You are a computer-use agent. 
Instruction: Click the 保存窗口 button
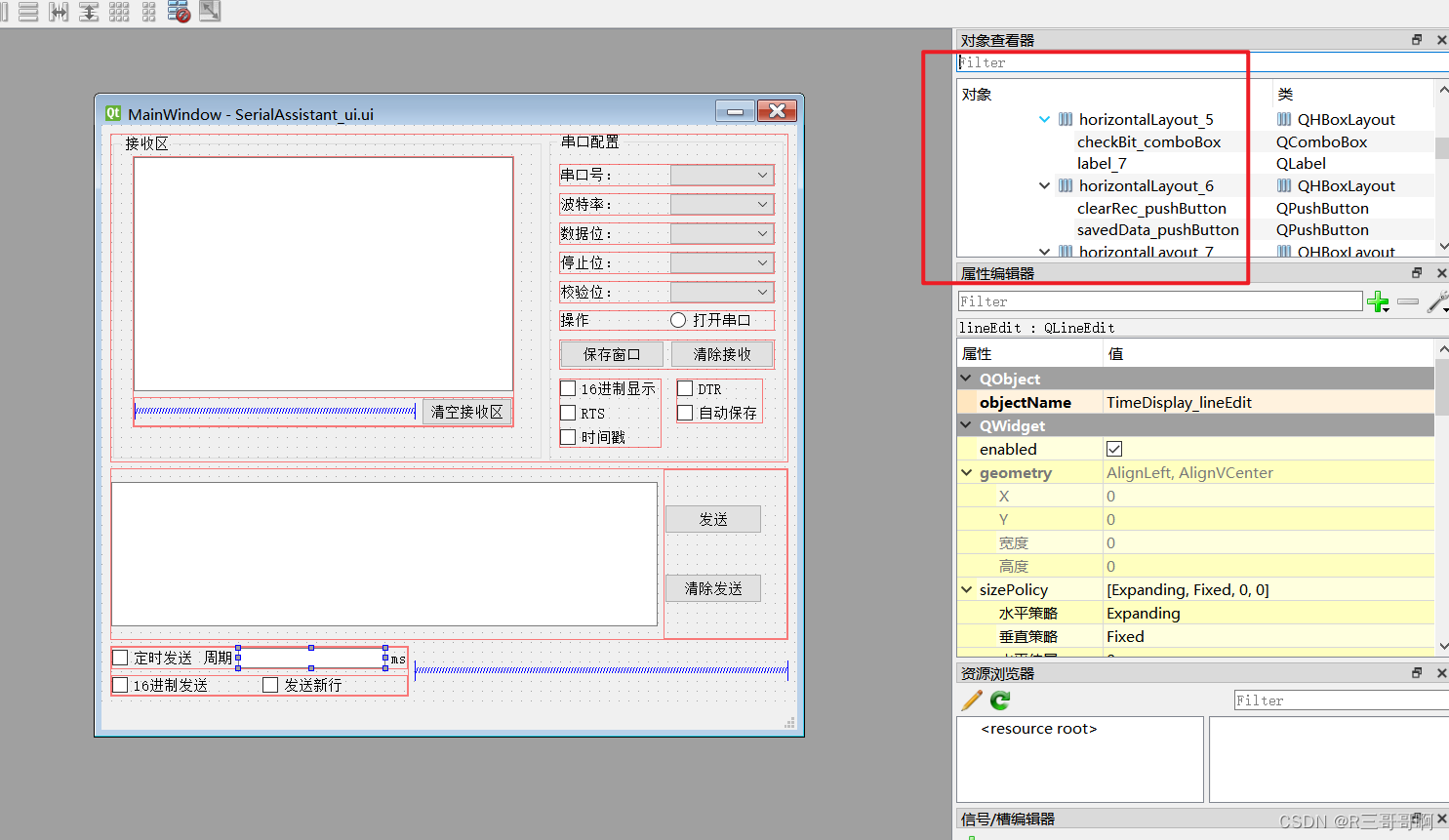click(612, 354)
